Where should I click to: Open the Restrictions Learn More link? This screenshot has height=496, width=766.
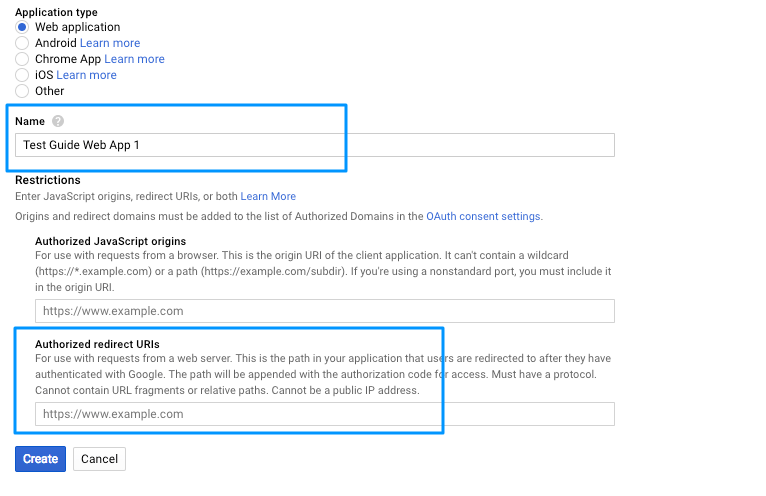coord(268,196)
